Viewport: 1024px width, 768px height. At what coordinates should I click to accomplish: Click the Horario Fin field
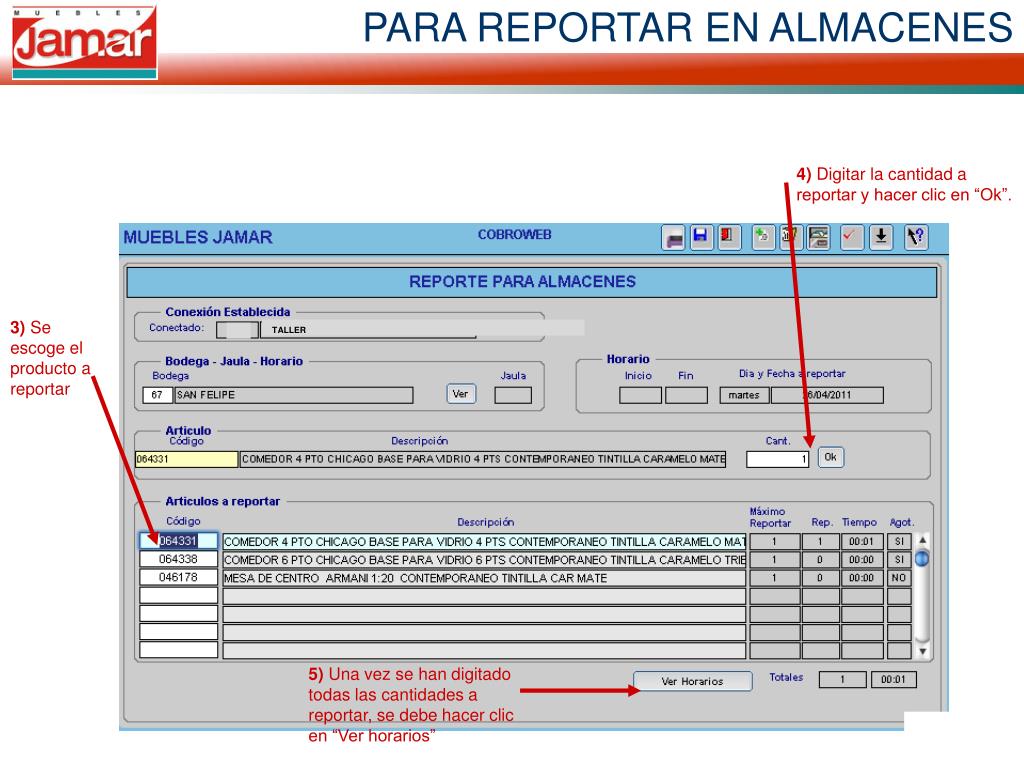tap(686, 395)
